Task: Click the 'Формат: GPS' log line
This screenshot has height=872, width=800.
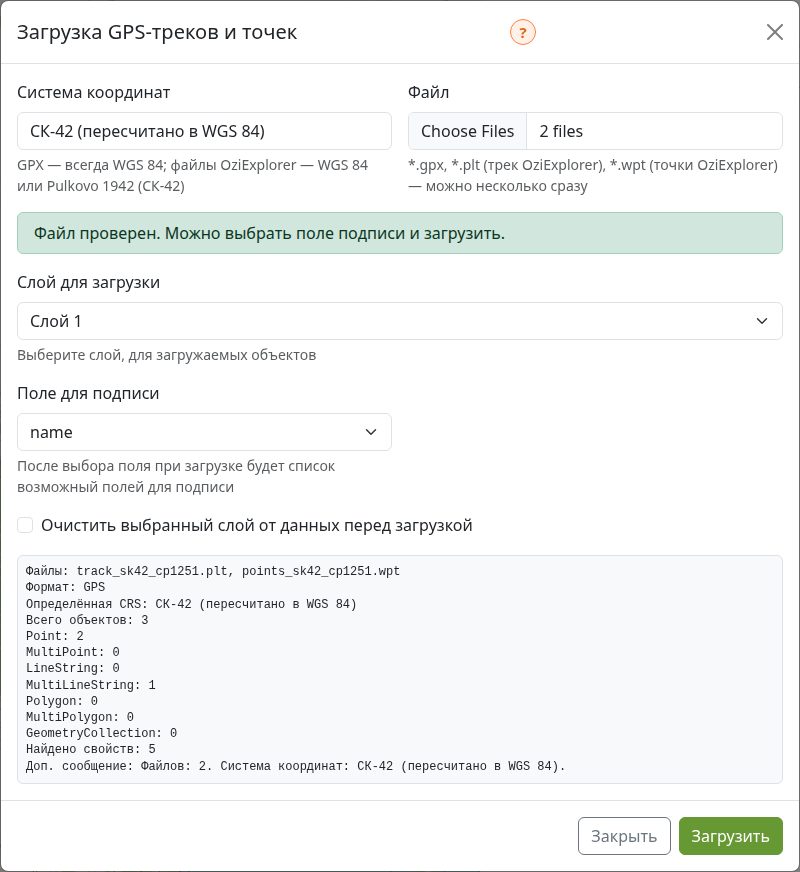Action: pos(66,587)
